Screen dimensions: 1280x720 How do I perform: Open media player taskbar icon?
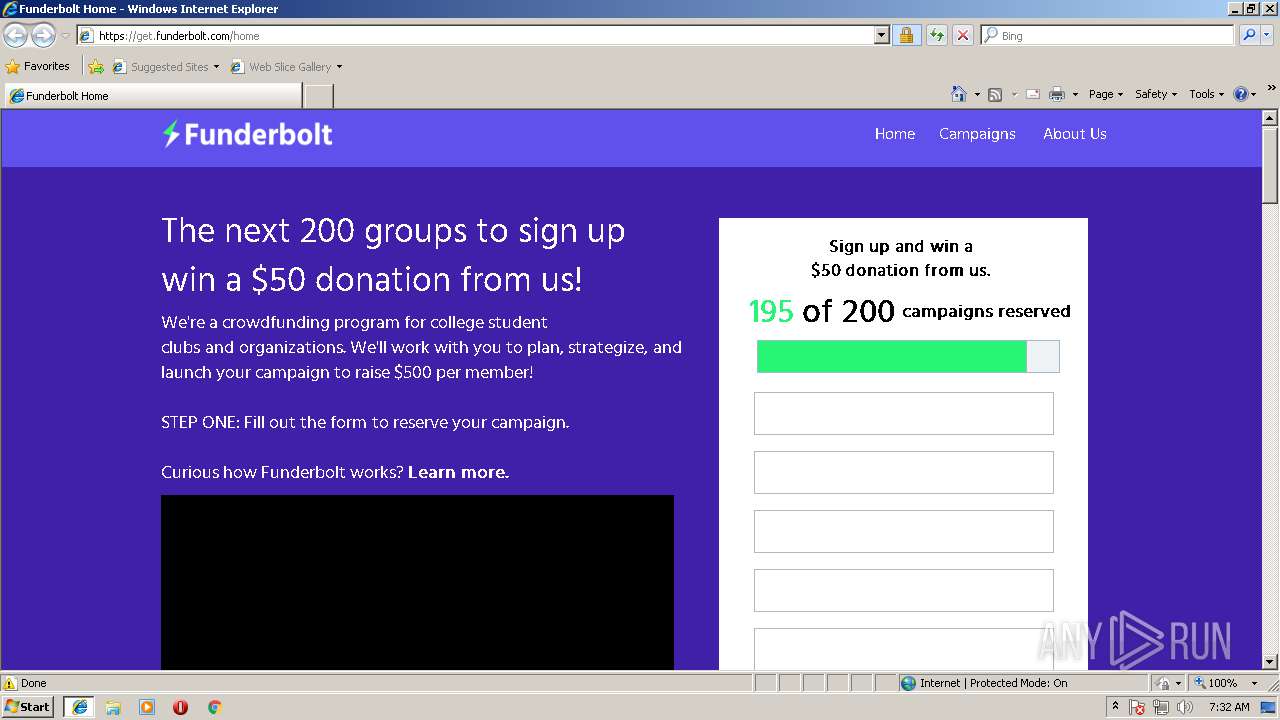(147, 707)
